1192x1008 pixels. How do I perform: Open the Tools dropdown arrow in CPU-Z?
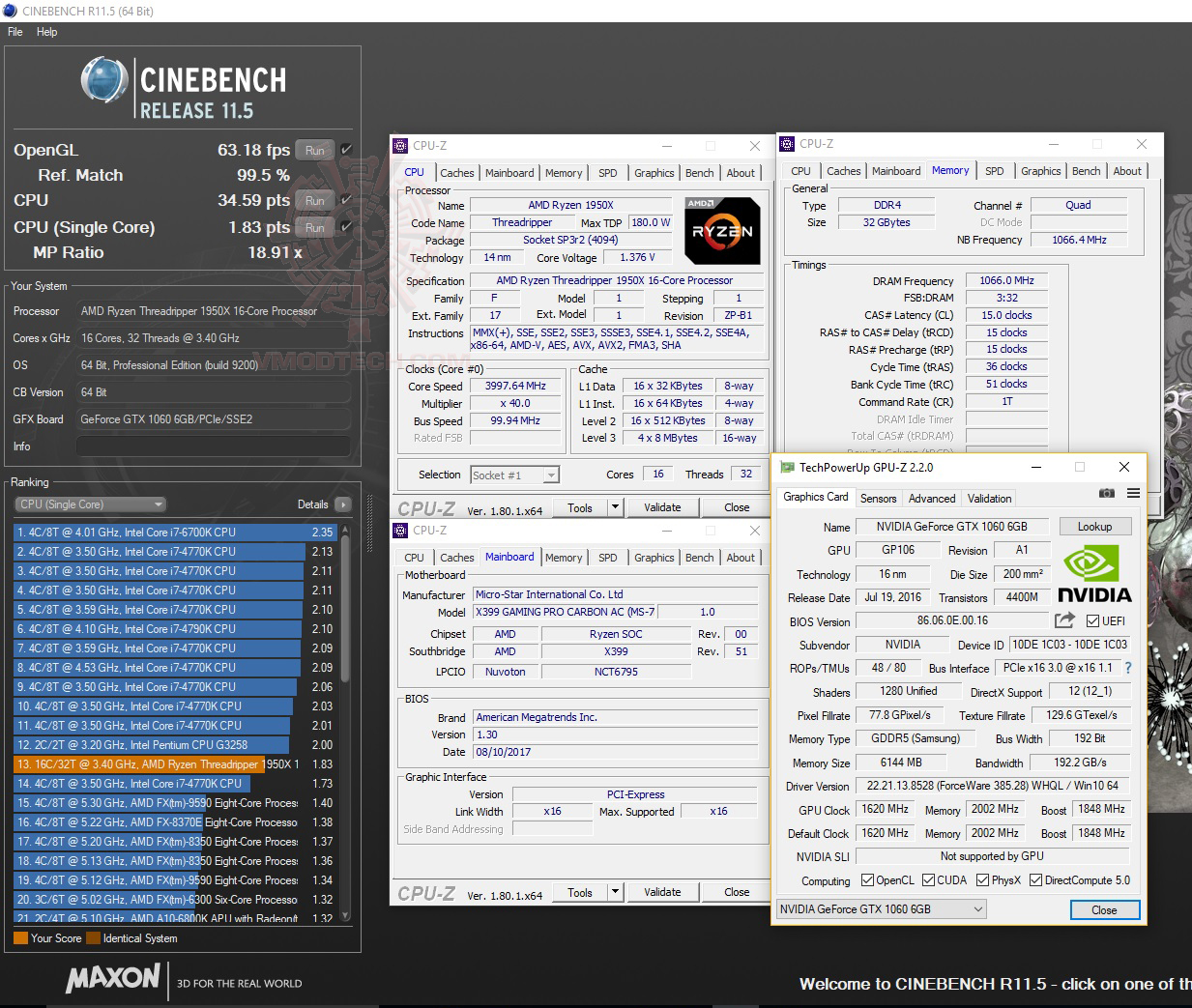pyautogui.click(x=613, y=506)
